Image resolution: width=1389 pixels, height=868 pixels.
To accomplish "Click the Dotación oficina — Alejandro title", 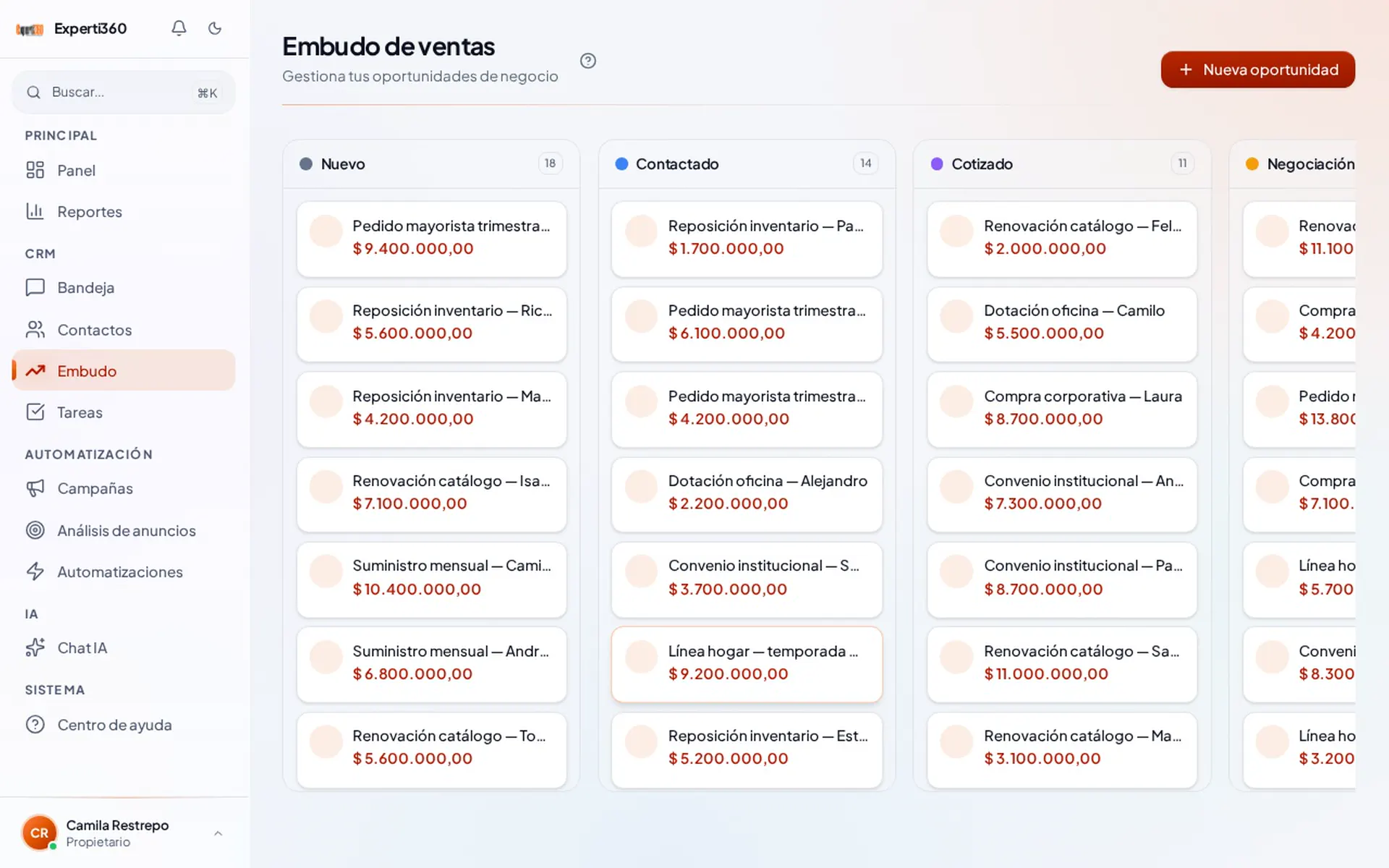I will point(768,481).
